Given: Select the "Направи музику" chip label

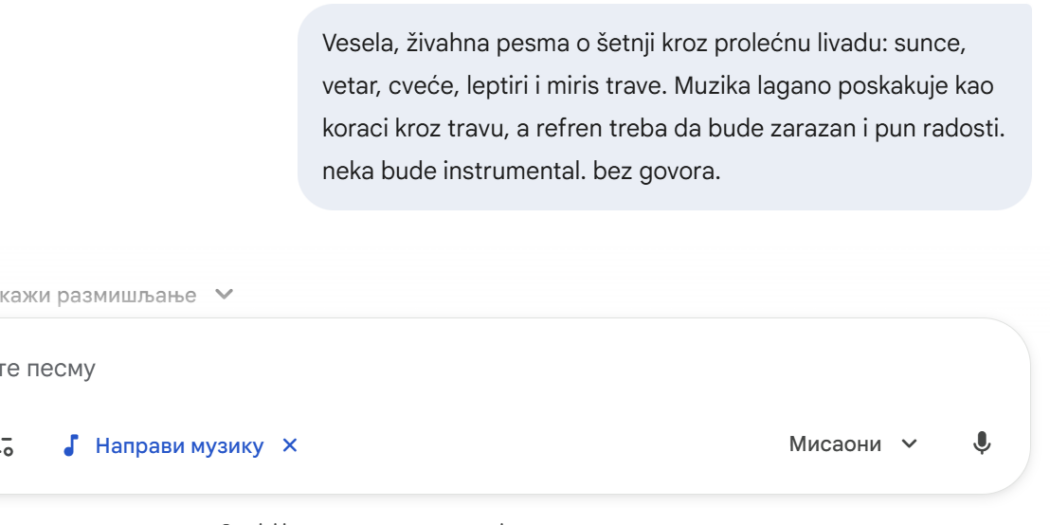Looking at the screenshot, I should (179, 445).
